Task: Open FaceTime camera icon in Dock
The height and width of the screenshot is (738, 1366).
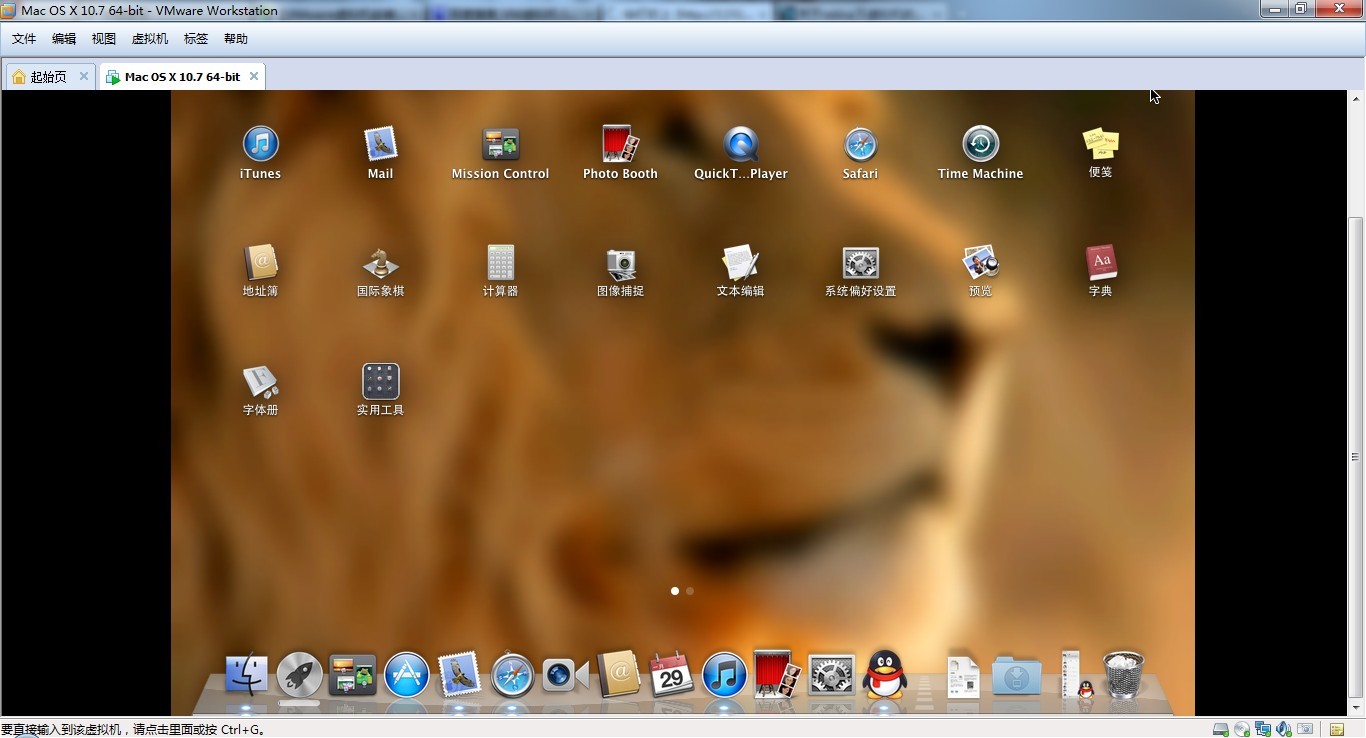Action: [x=565, y=676]
